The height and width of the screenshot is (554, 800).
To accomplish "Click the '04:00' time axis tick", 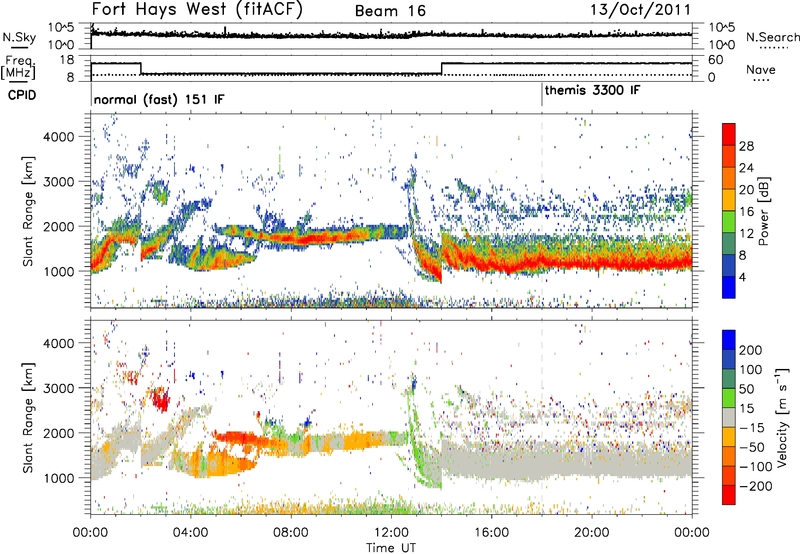I will click(191, 533).
